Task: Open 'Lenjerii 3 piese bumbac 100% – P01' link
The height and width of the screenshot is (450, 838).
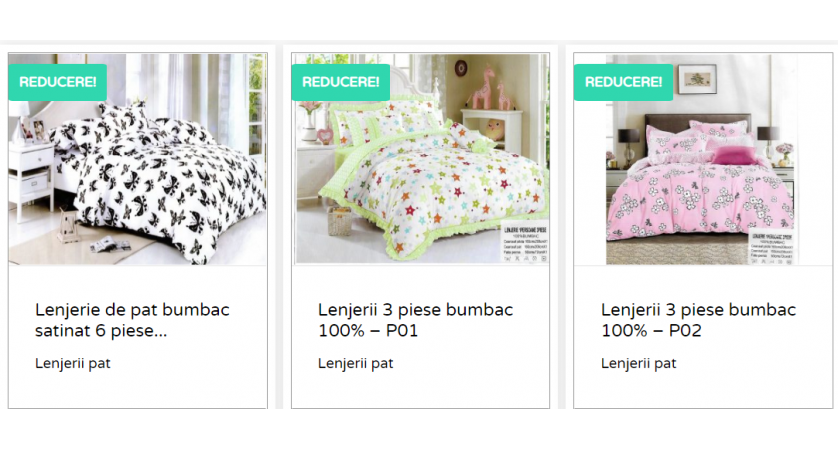Action: pyautogui.click(x=416, y=320)
